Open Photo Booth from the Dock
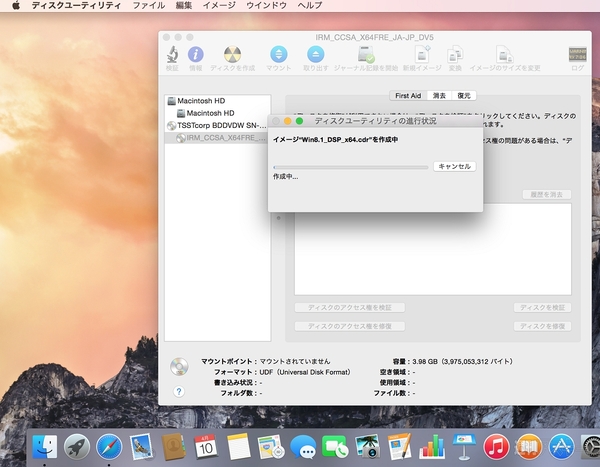The width and height of the screenshot is (600, 467). [367, 446]
